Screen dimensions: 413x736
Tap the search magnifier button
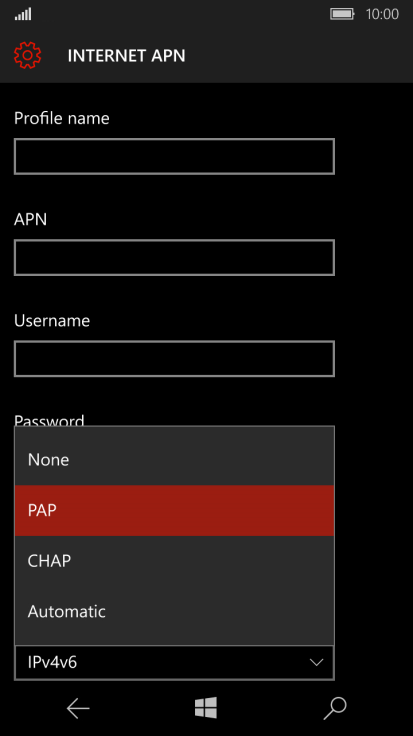pyautogui.click(x=335, y=708)
